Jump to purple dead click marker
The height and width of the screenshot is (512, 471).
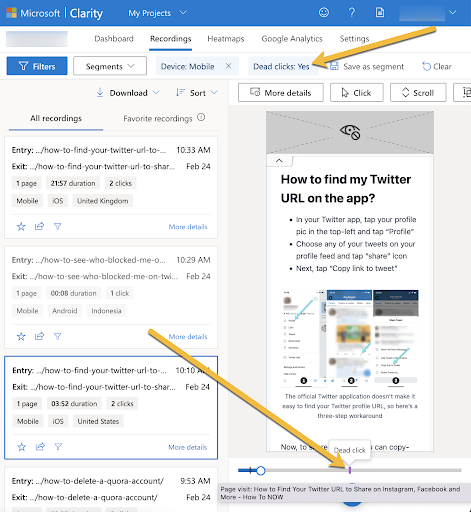350,470
